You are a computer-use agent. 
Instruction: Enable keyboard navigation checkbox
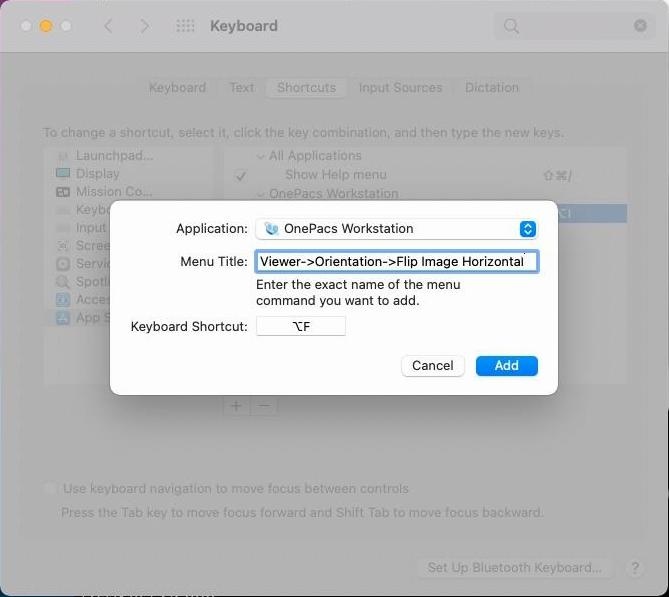tap(49, 488)
